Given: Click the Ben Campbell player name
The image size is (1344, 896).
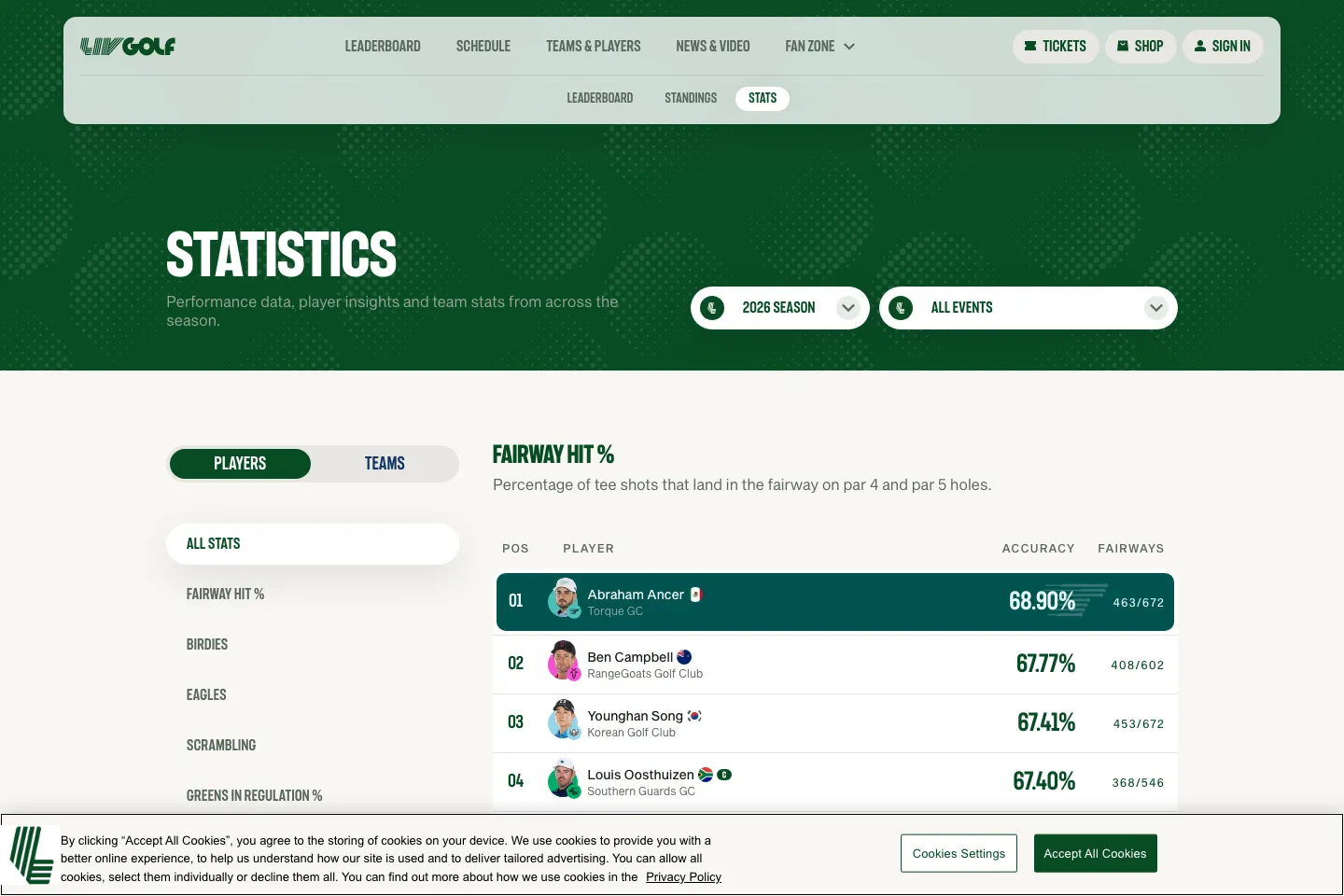Looking at the screenshot, I should tap(630, 657).
